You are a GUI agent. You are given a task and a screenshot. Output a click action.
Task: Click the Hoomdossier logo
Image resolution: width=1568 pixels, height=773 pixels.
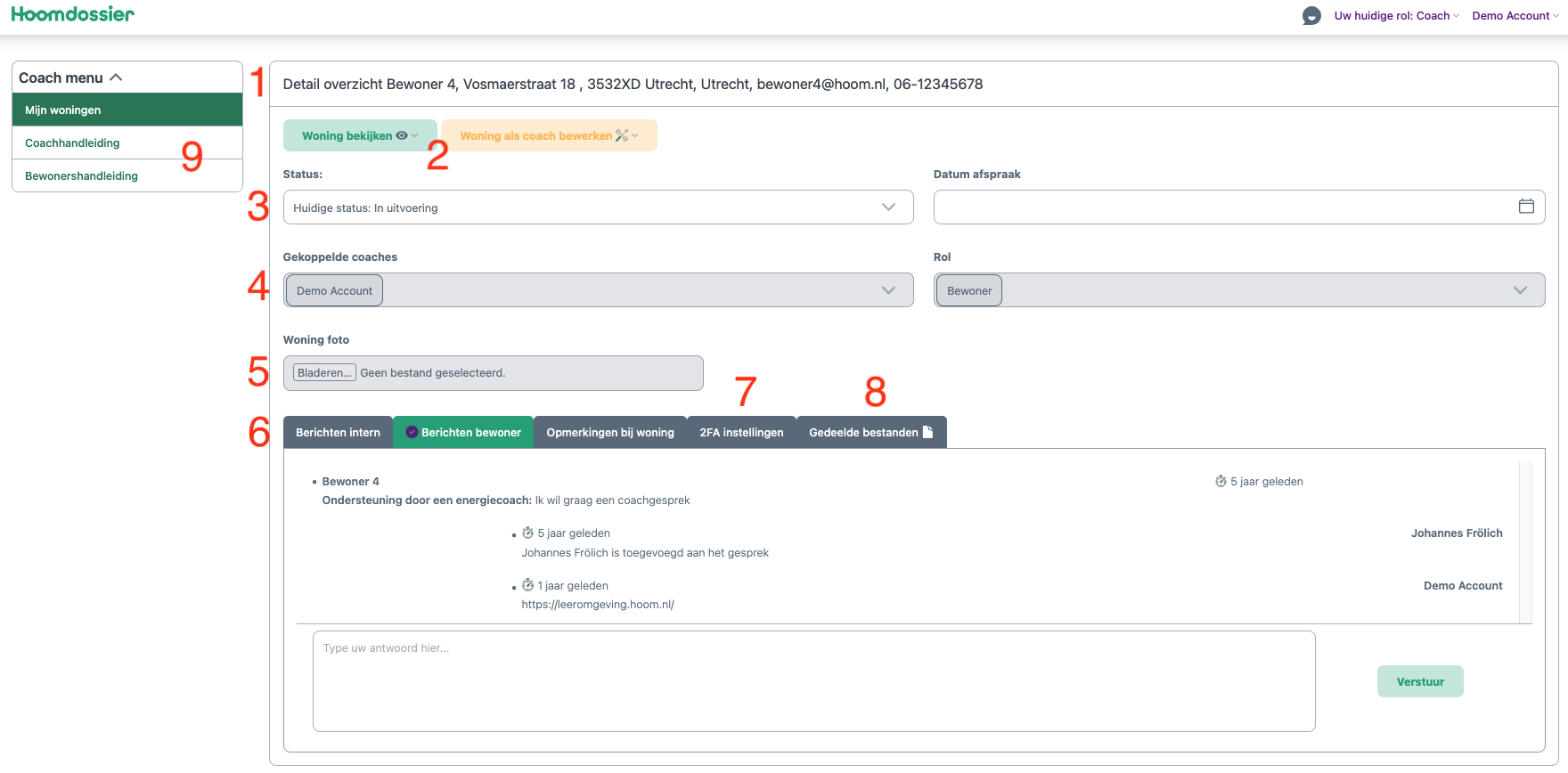click(x=72, y=14)
